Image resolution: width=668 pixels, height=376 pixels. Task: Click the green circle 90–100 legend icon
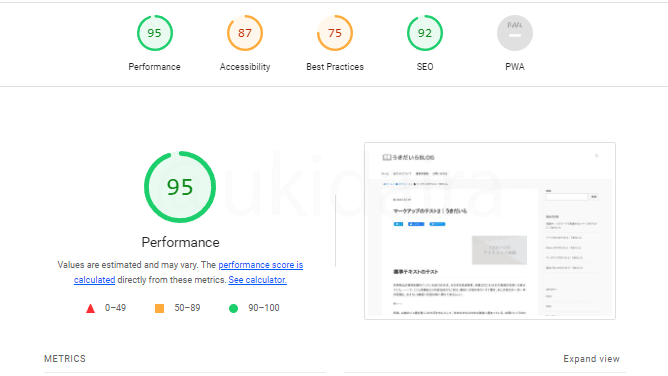233,308
